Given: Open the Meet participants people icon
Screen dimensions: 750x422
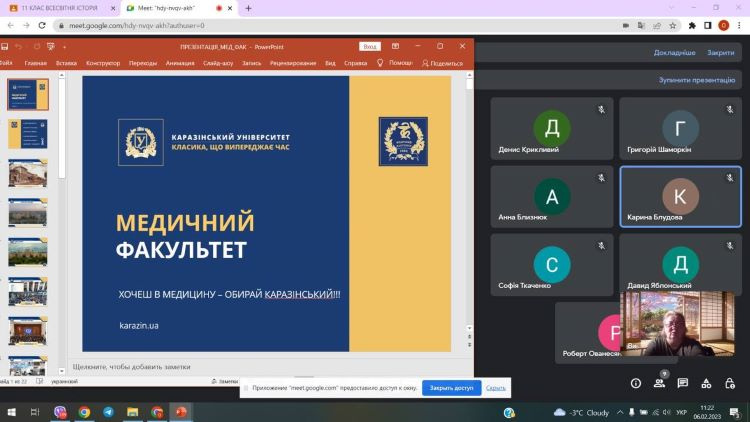Looking at the screenshot, I should [659, 383].
